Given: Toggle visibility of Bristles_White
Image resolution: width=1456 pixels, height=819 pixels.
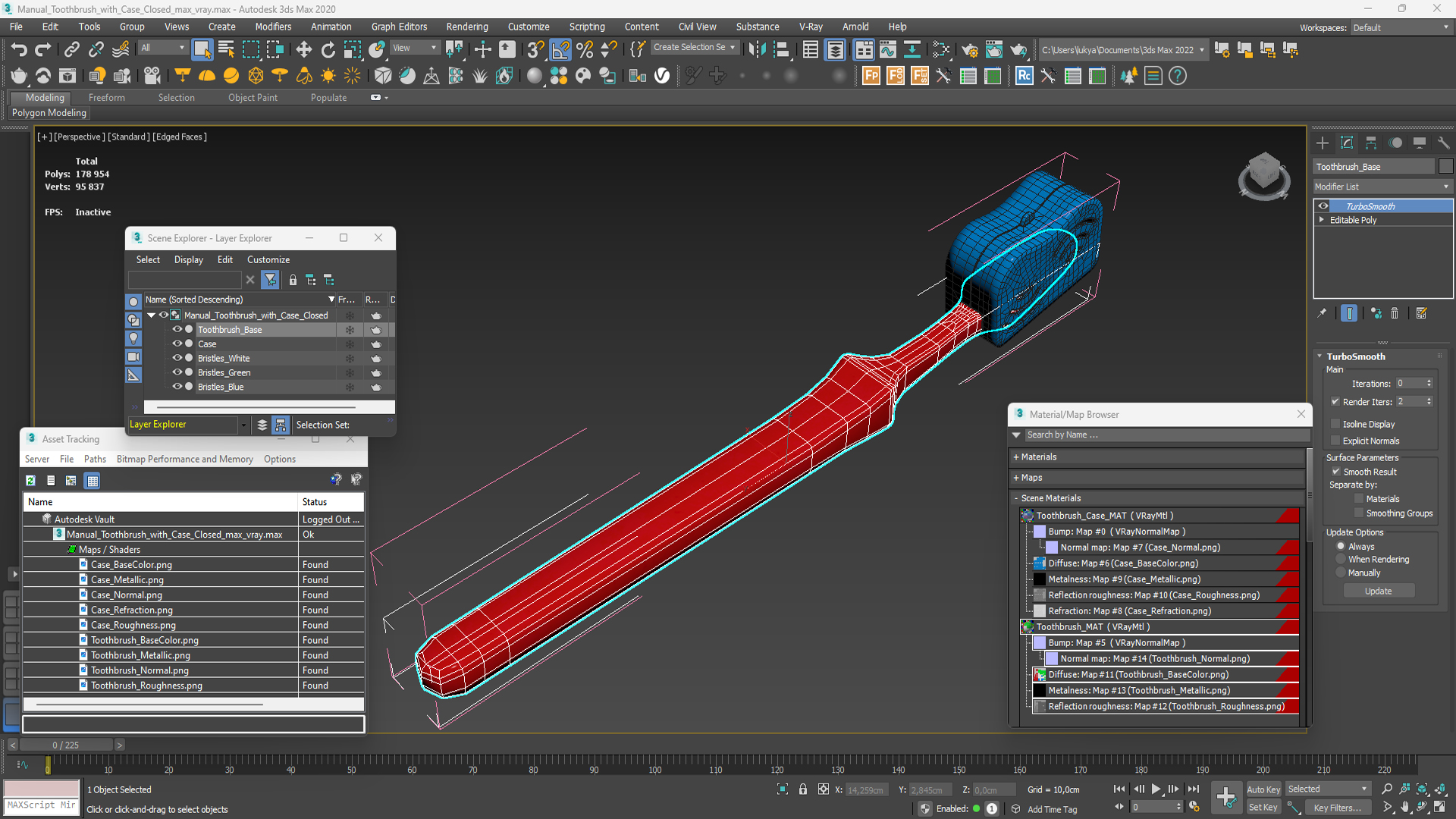Looking at the screenshot, I should [x=177, y=358].
